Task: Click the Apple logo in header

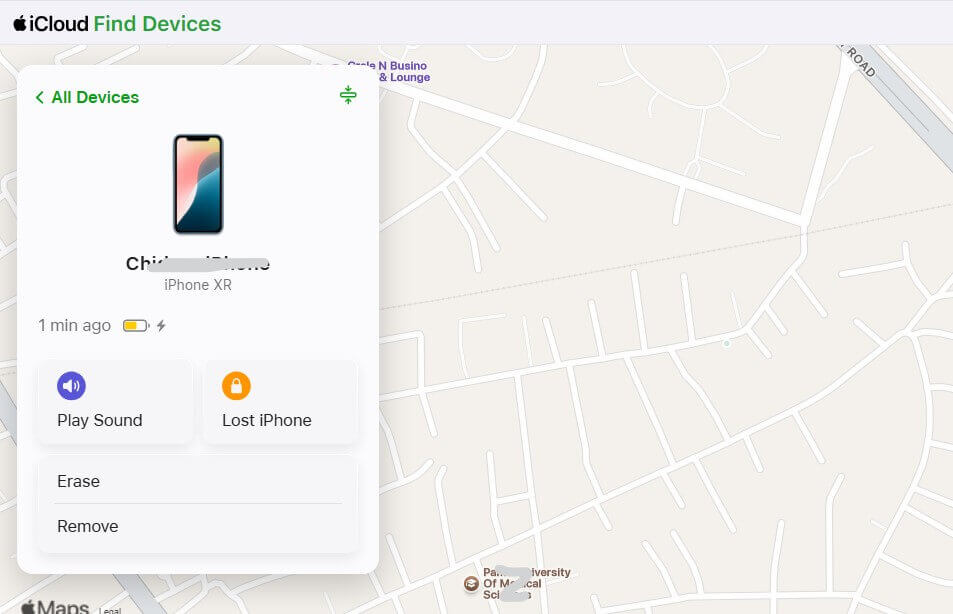Action: coord(20,23)
